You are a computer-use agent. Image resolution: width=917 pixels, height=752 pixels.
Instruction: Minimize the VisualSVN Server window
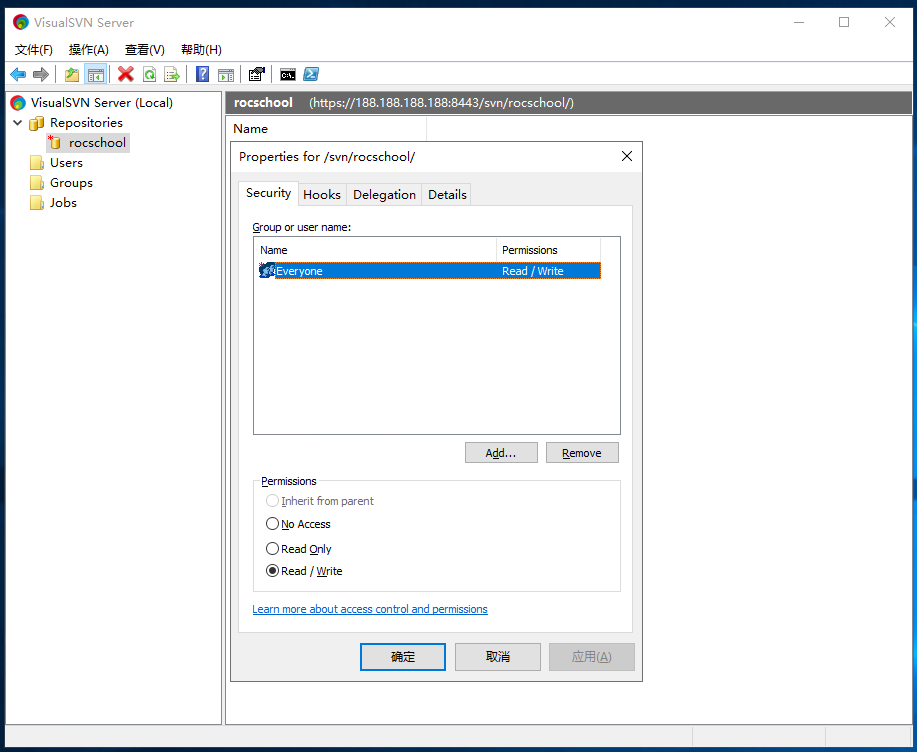click(799, 22)
